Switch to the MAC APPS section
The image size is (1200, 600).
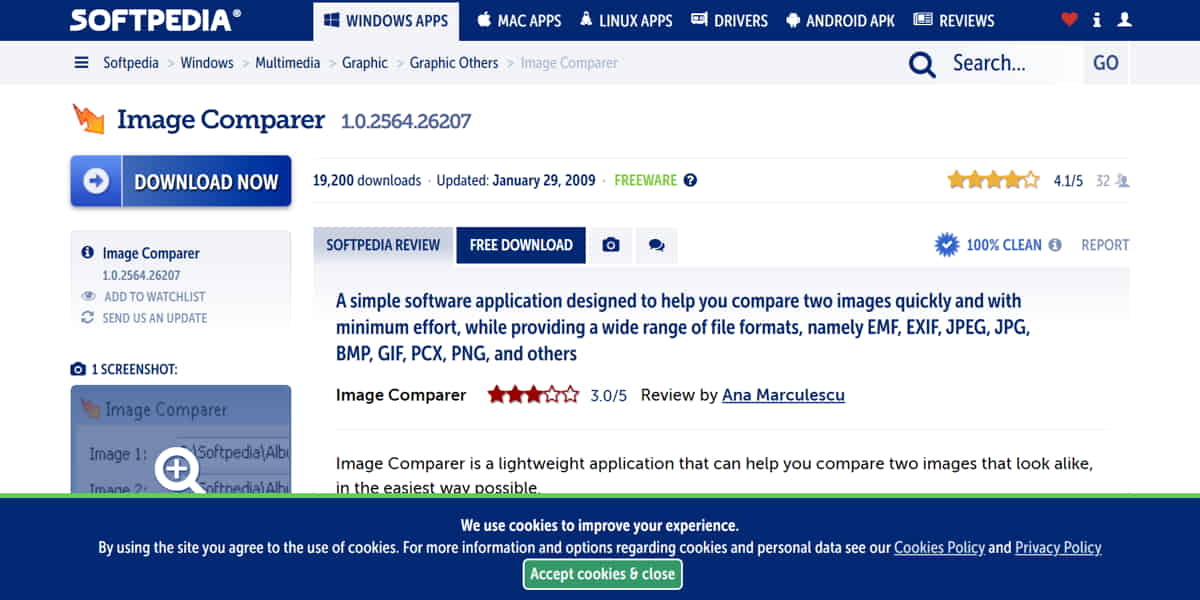pos(519,20)
